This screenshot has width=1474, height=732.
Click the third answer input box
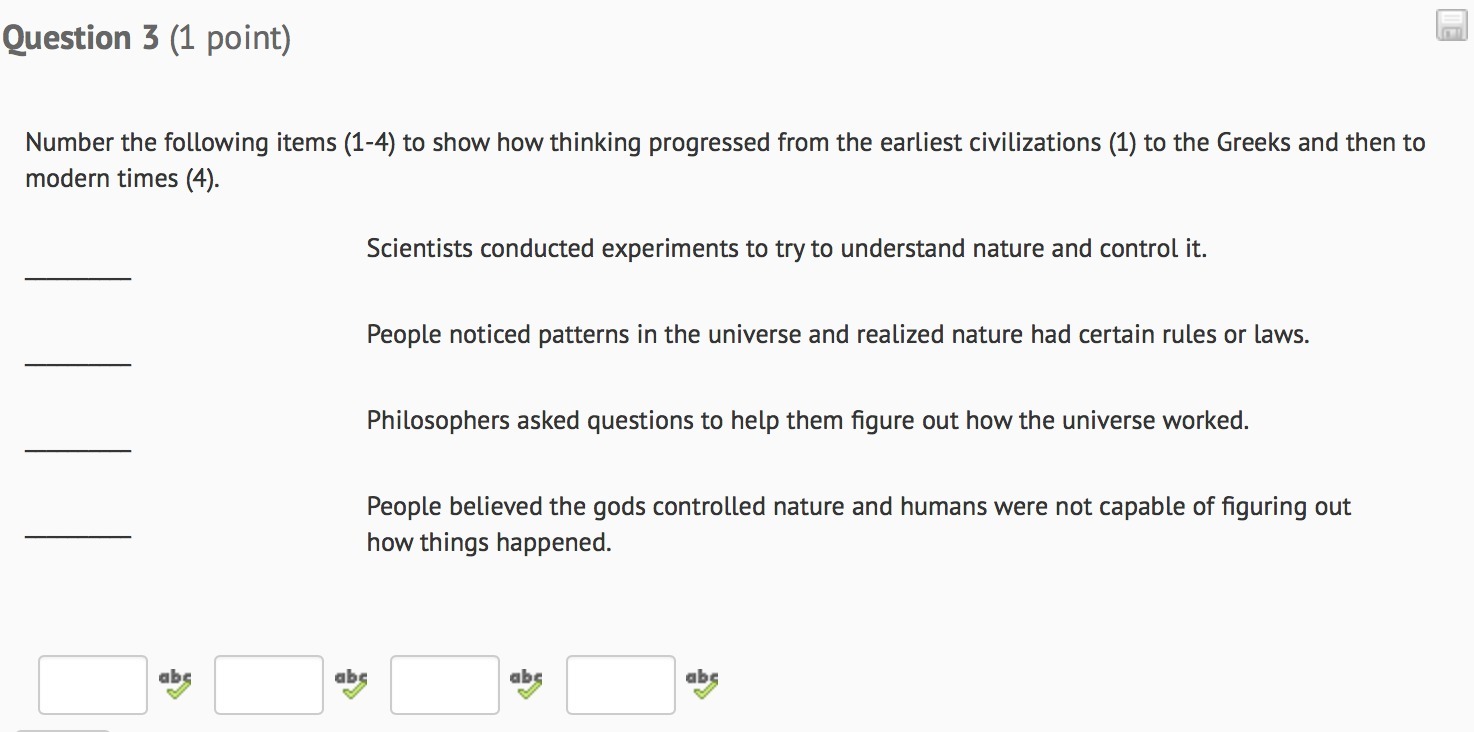(x=445, y=684)
